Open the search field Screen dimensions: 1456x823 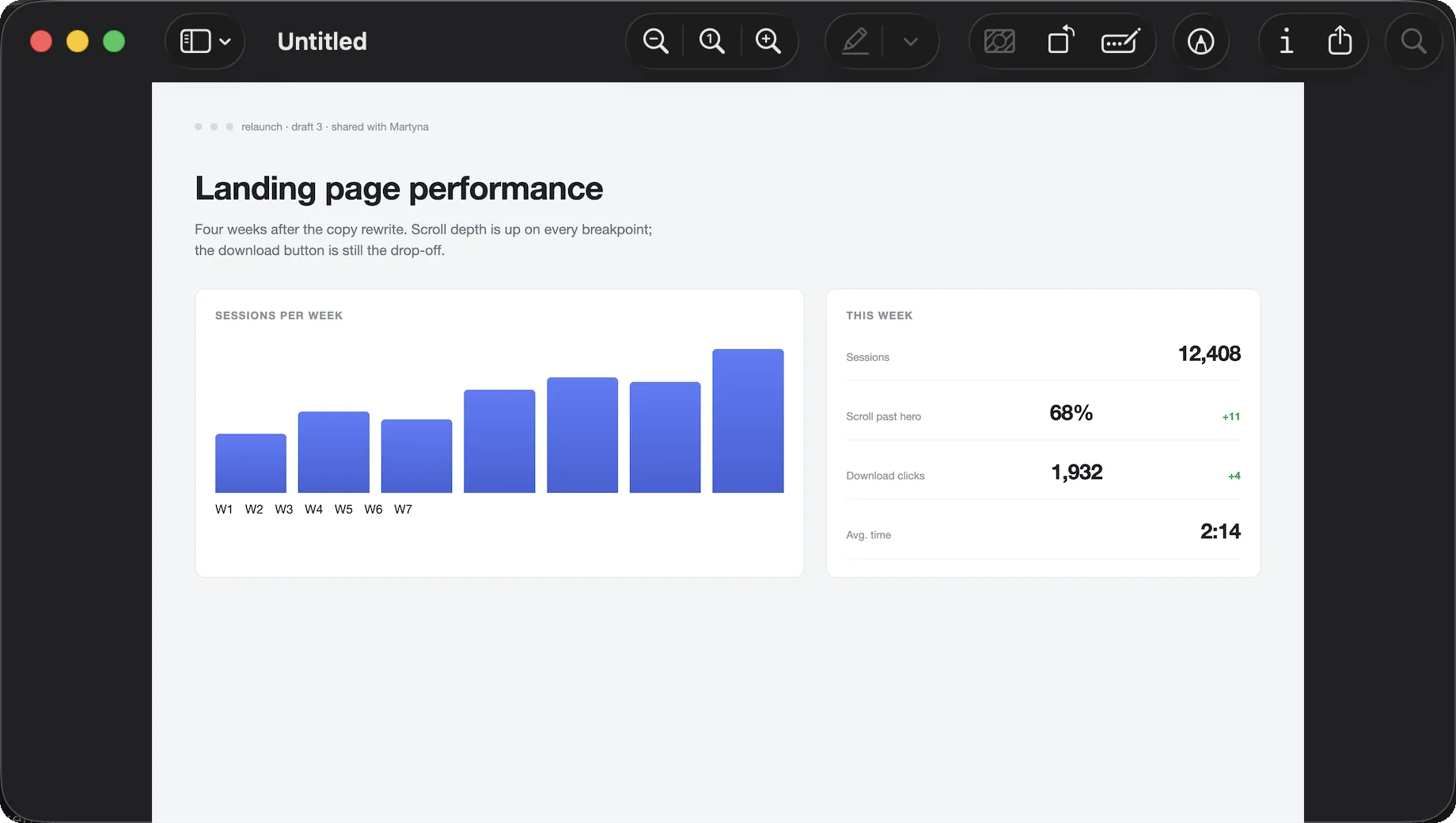(1414, 41)
